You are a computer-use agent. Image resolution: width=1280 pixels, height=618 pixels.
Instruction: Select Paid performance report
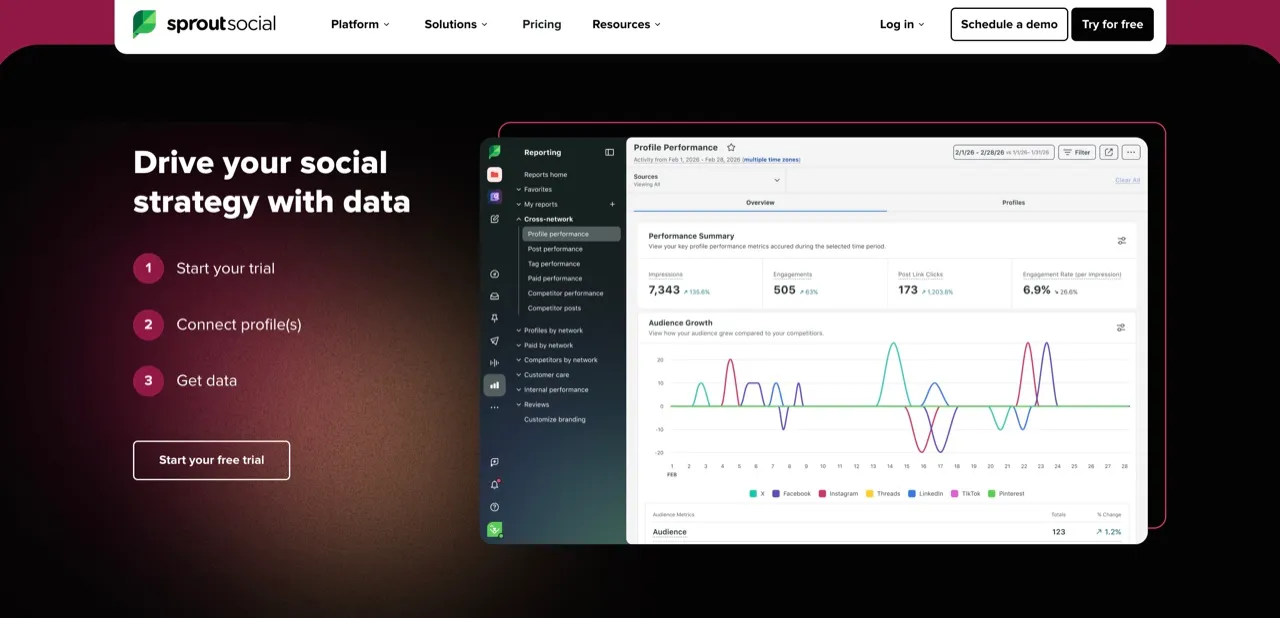click(555, 279)
